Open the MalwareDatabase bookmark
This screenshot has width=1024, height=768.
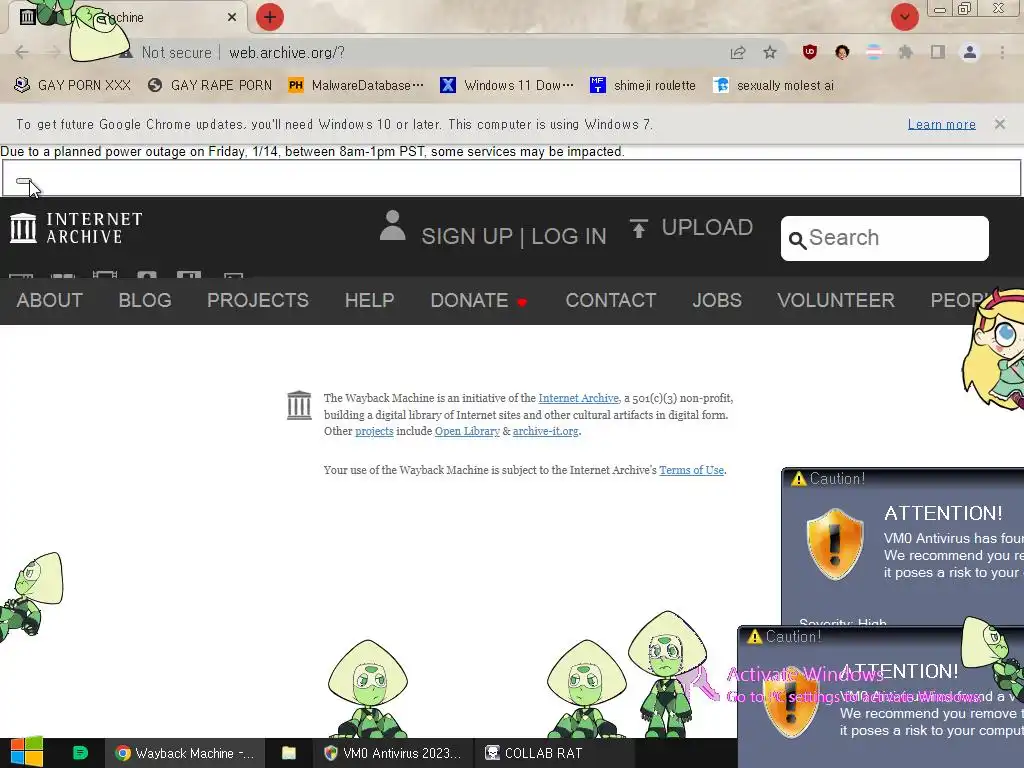[356, 85]
